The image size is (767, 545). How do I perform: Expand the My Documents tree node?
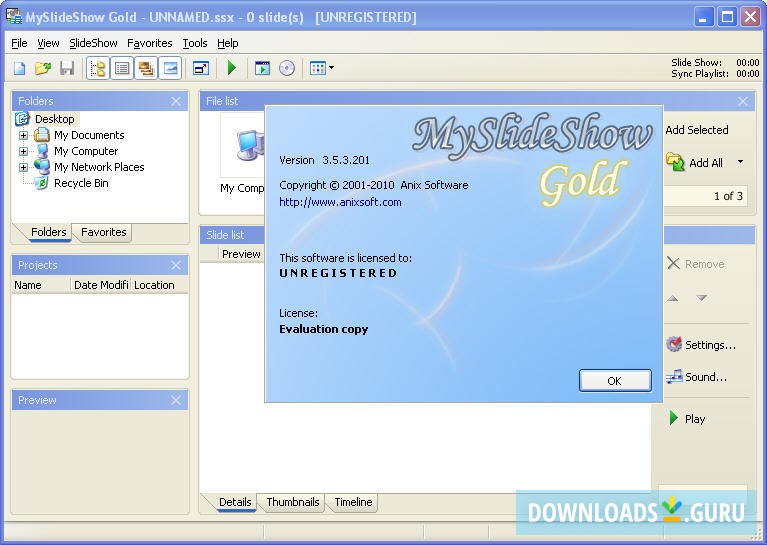tap(23, 135)
